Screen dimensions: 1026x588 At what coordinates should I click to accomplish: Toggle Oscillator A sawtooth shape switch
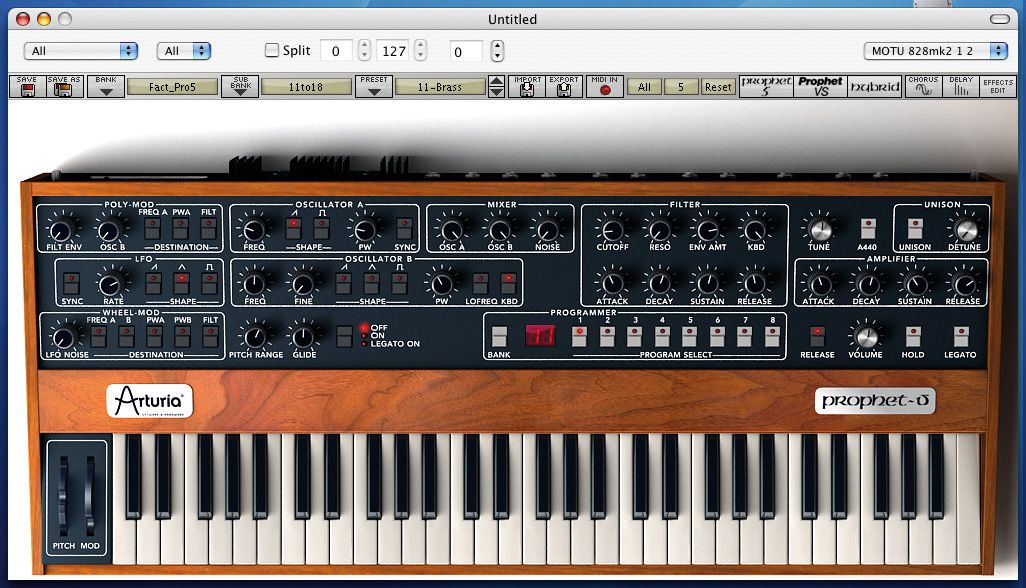click(x=294, y=228)
